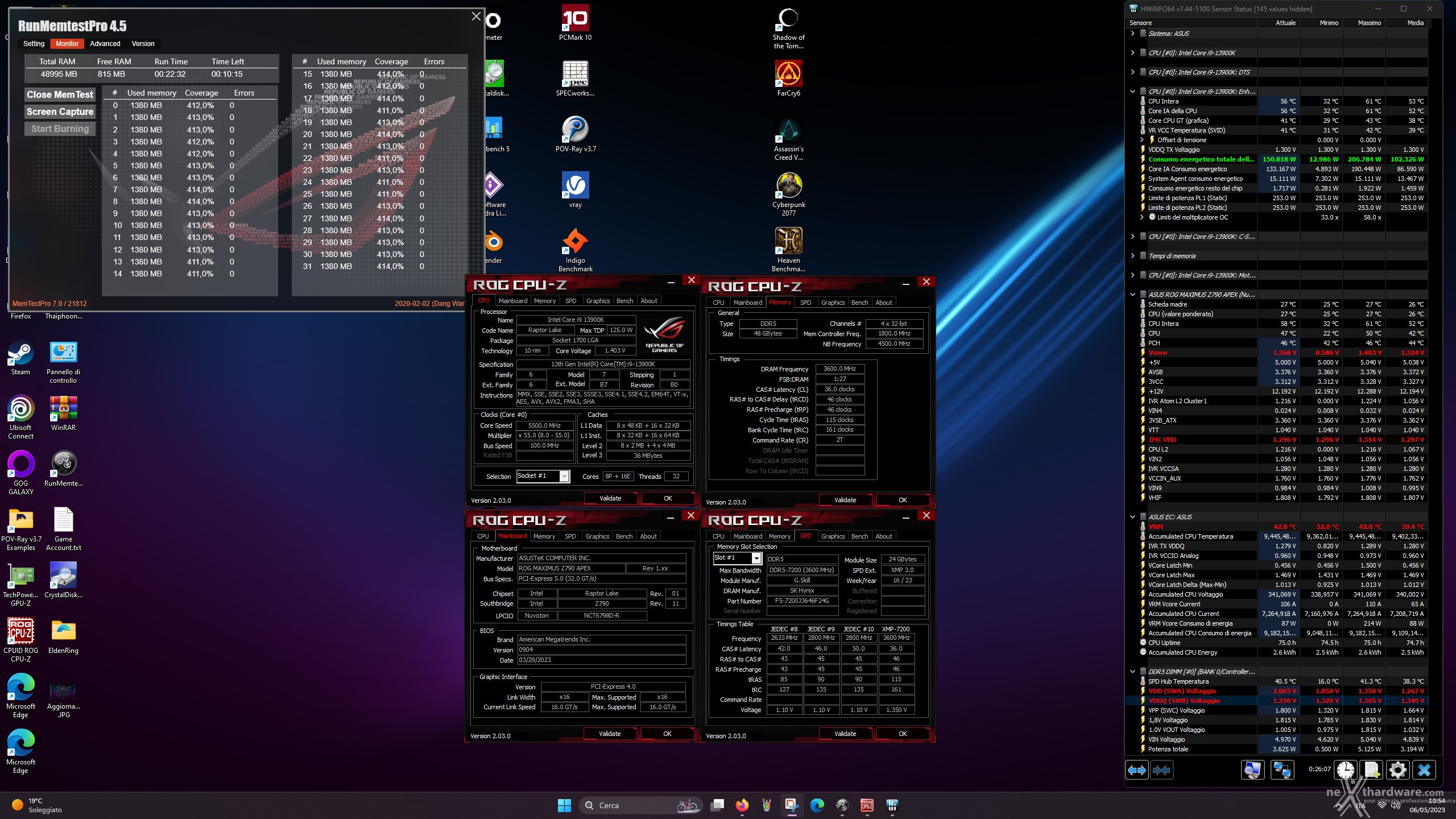The image size is (1456, 819).
Task: Open Heaven Benchmark desktop icon
Action: (788, 250)
